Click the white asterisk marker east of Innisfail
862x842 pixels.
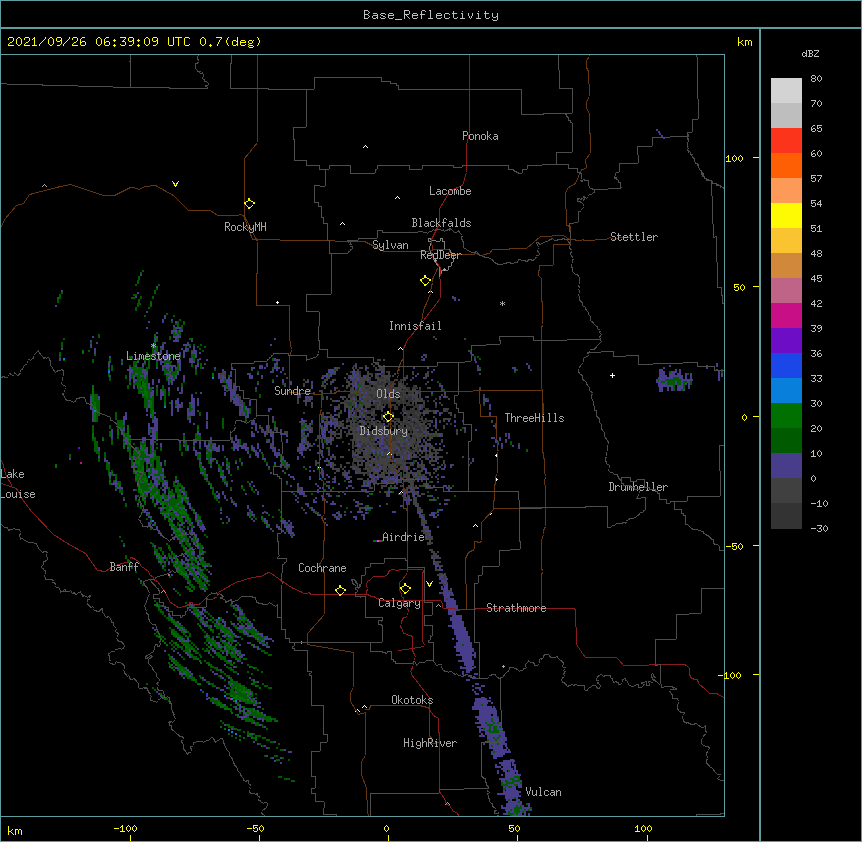[x=502, y=303]
